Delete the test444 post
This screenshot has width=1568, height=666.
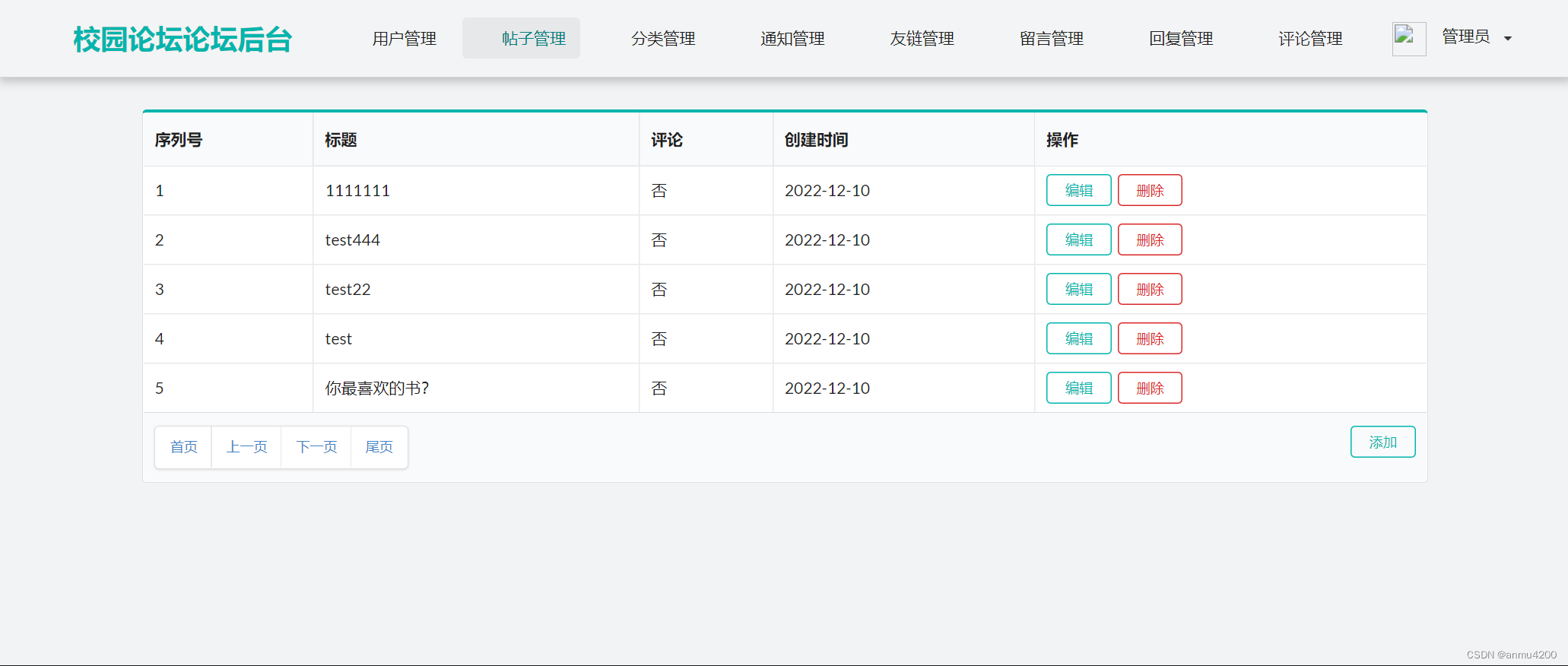[x=1150, y=239]
